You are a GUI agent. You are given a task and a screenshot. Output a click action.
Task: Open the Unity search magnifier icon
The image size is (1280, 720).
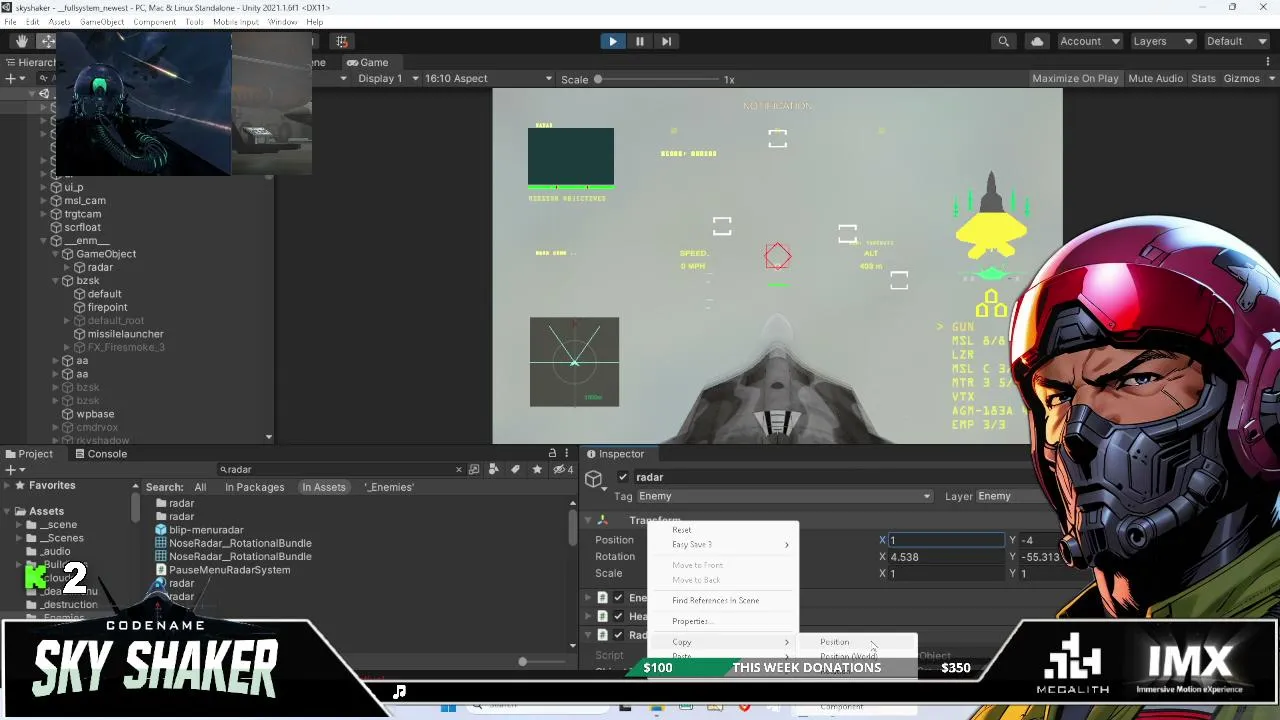click(x=1003, y=41)
